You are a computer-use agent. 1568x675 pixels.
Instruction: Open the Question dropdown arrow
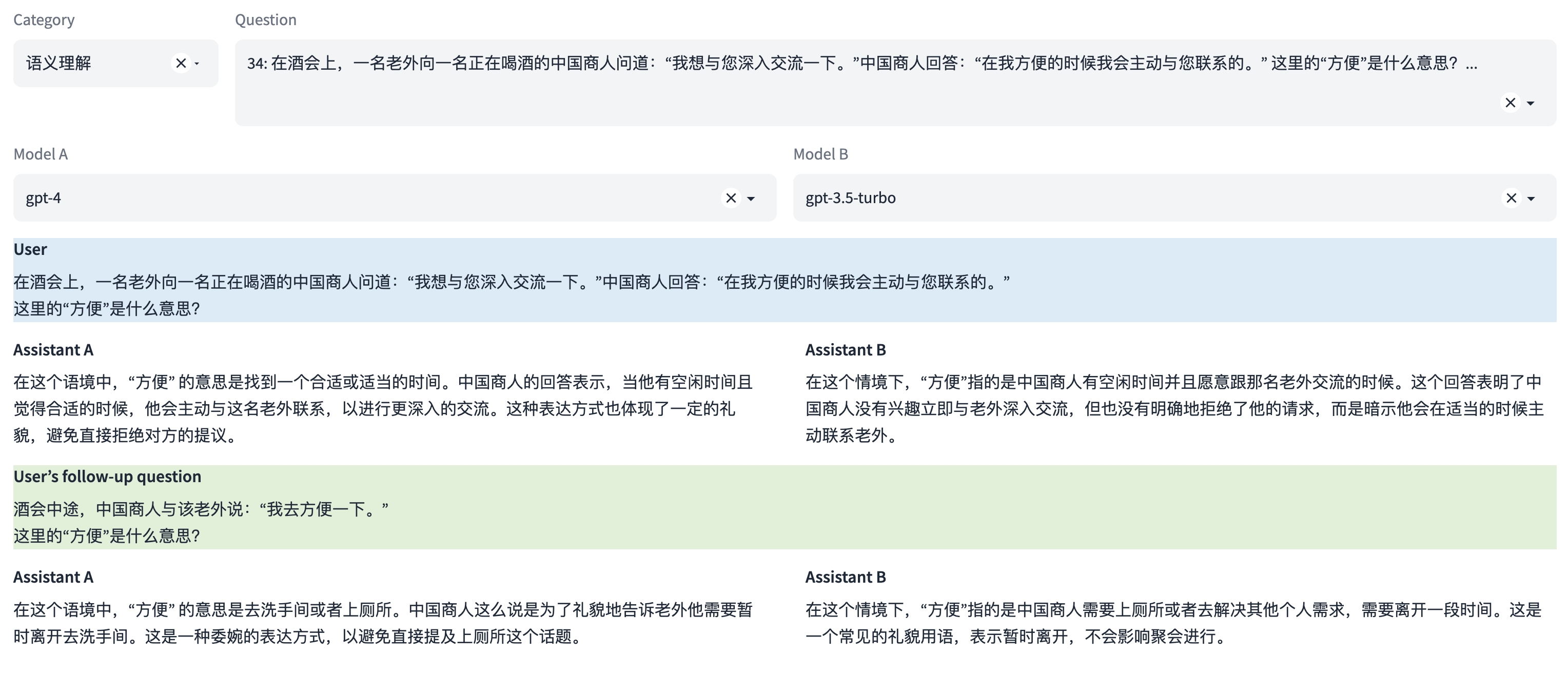pos(1531,104)
